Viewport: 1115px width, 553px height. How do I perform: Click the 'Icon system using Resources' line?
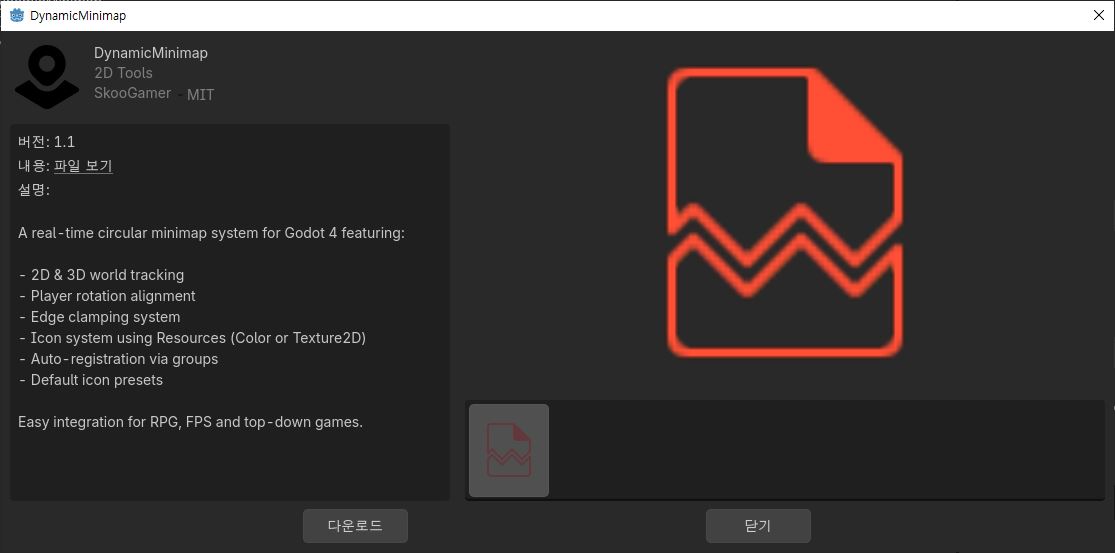point(192,338)
